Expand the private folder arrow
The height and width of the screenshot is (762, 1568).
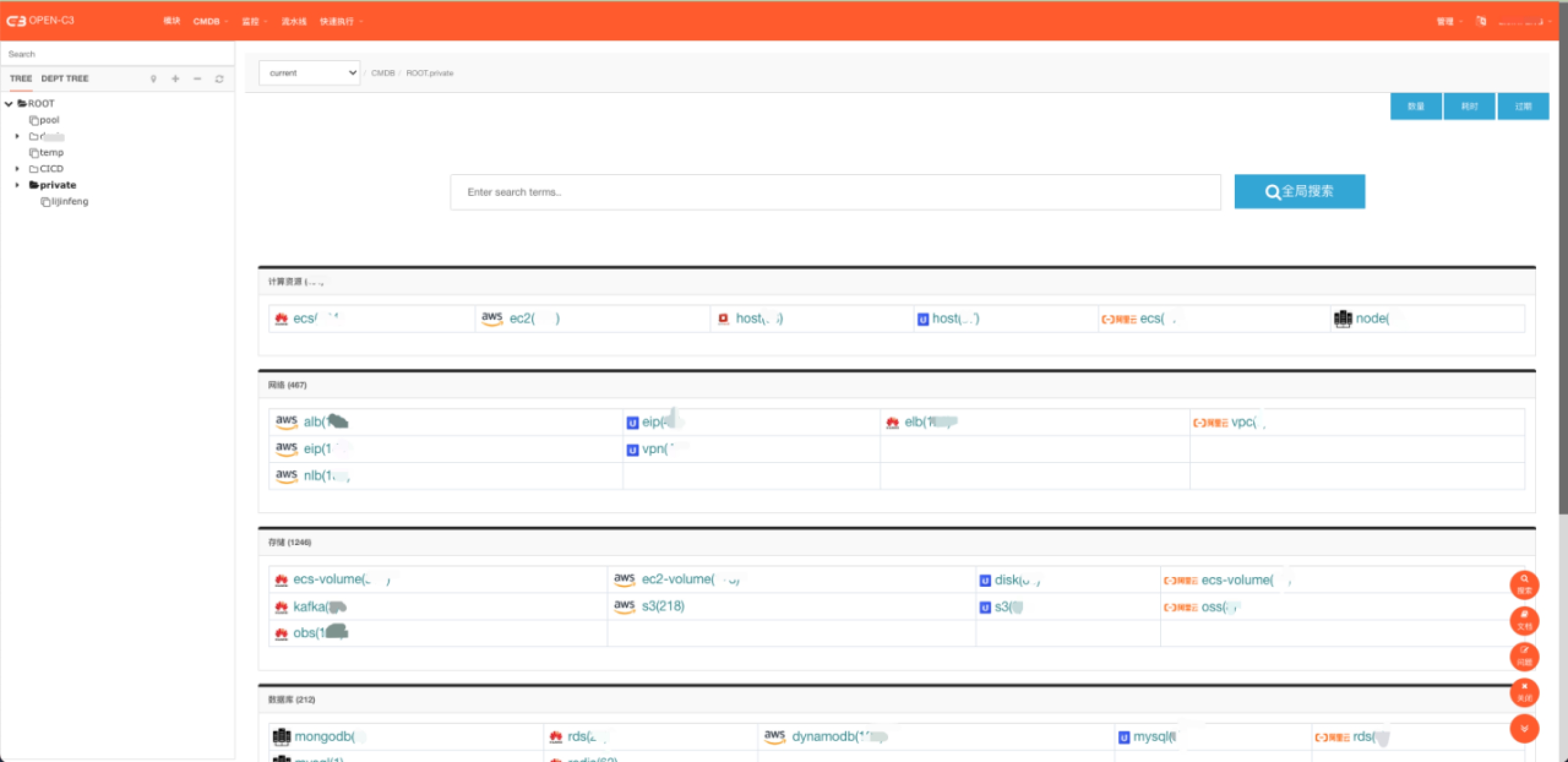point(17,185)
